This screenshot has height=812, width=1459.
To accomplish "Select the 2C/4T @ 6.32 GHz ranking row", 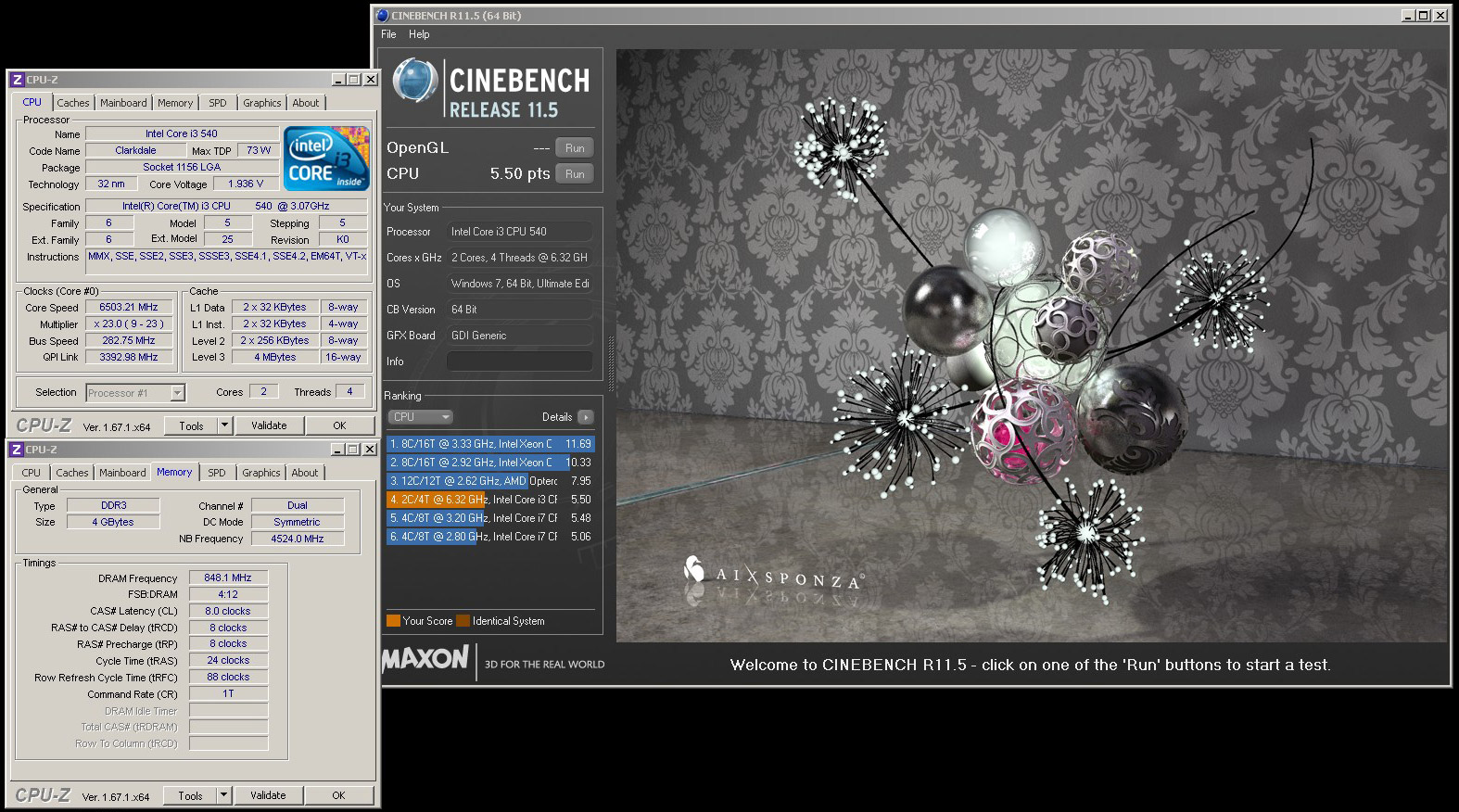I will pyautogui.click(x=490, y=500).
